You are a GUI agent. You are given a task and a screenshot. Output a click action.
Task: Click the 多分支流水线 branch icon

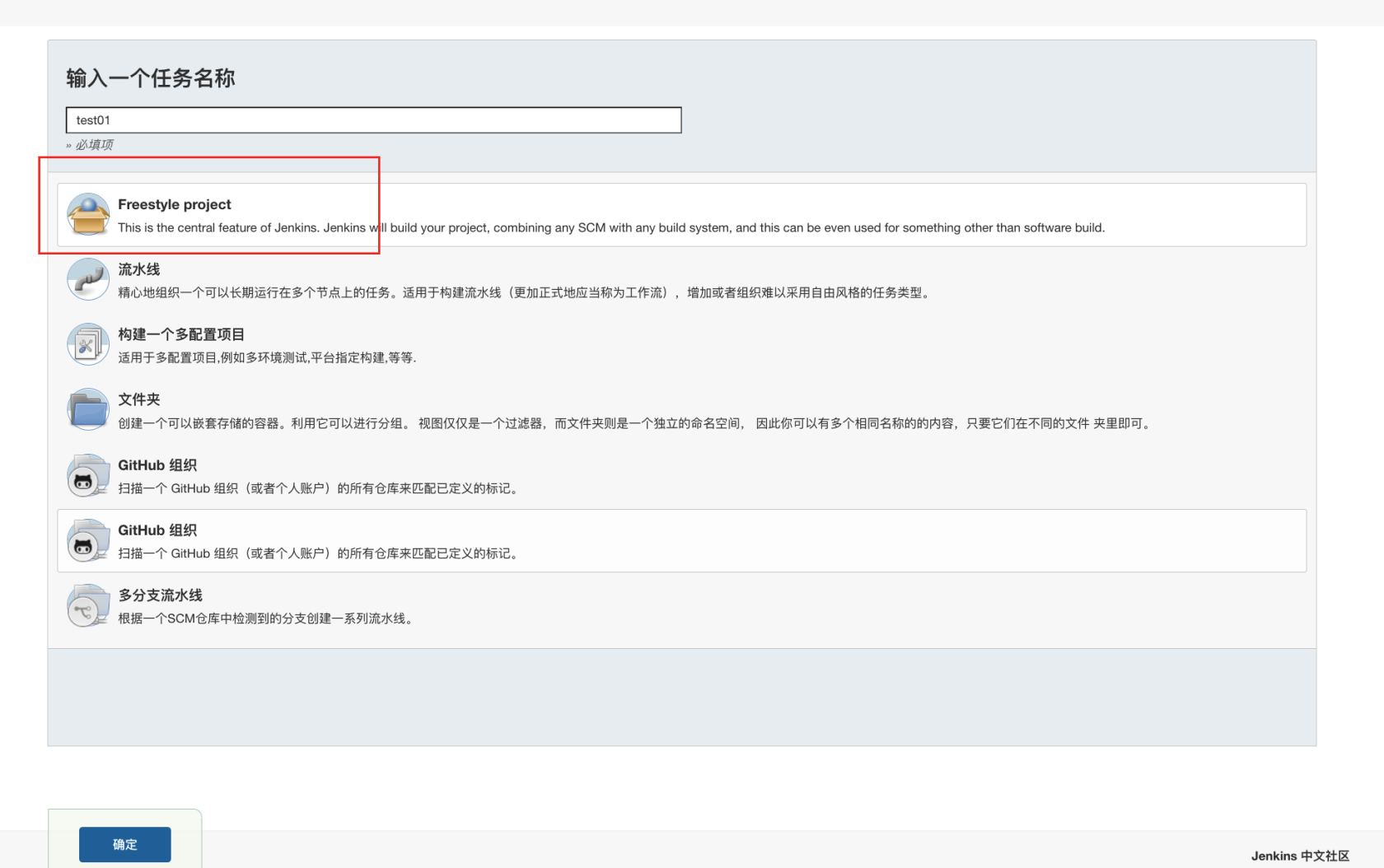88,605
